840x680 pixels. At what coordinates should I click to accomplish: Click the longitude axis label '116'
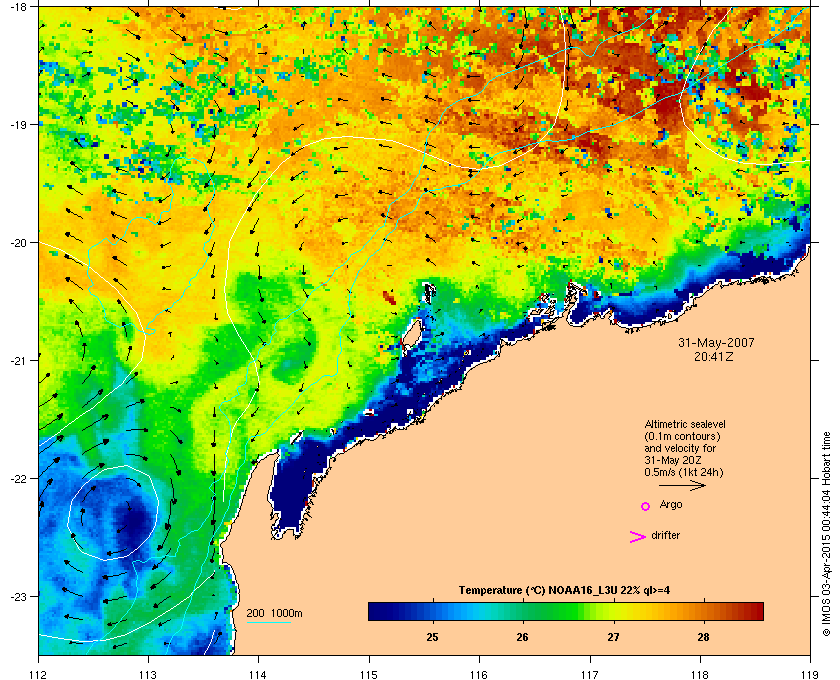(x=479, y=675)
